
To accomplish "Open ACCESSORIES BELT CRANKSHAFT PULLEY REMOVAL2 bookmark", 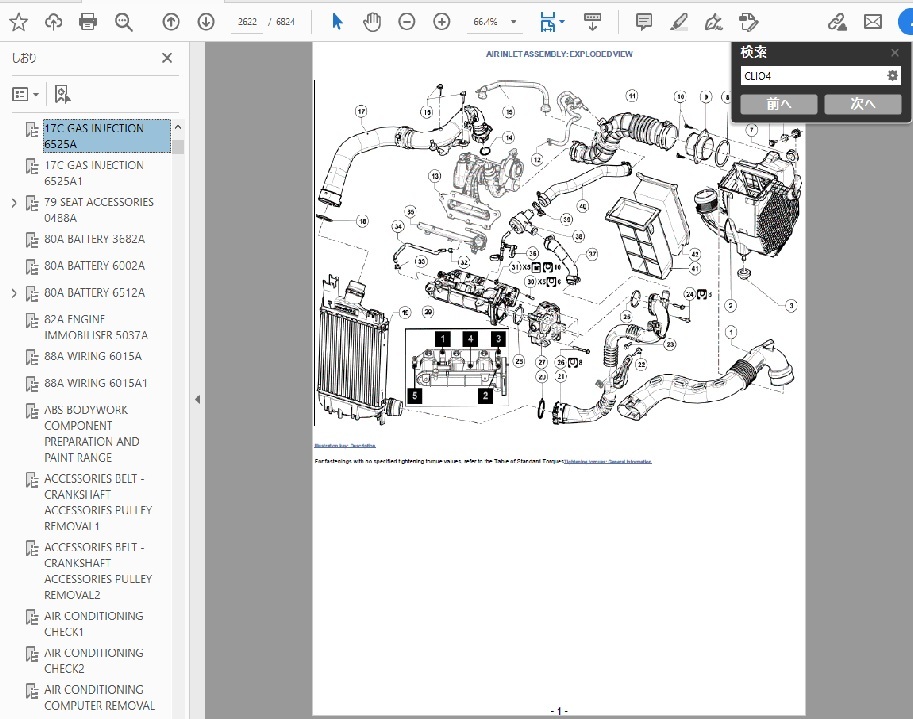I will (98, 571).
